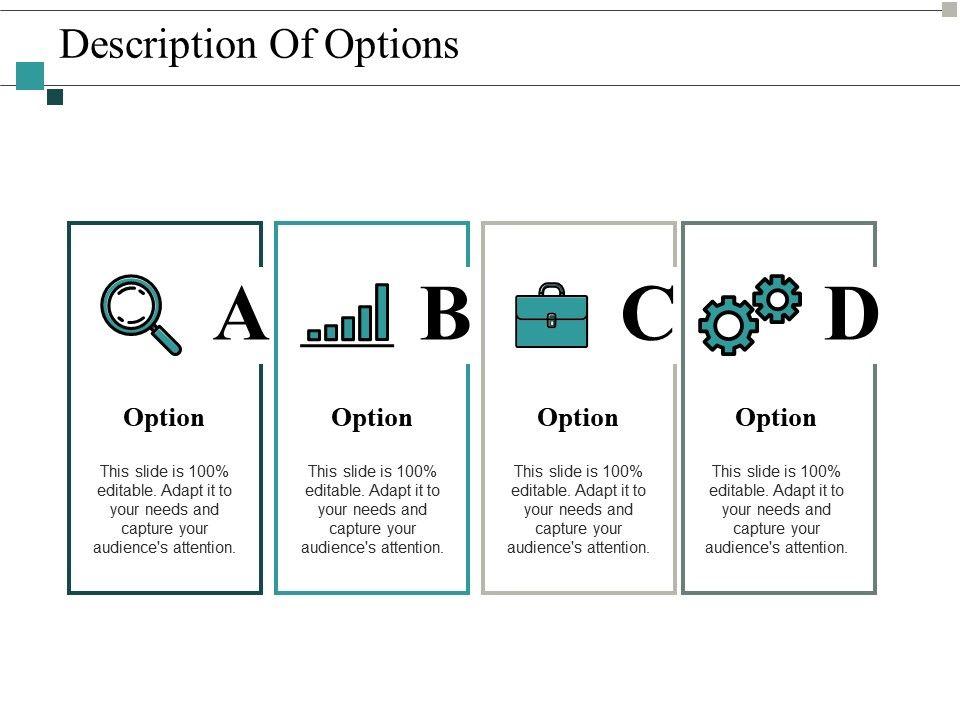This screenshot has width=960, height=720.
Task: Select the description paragraph in box C
Action: point(578,509)
